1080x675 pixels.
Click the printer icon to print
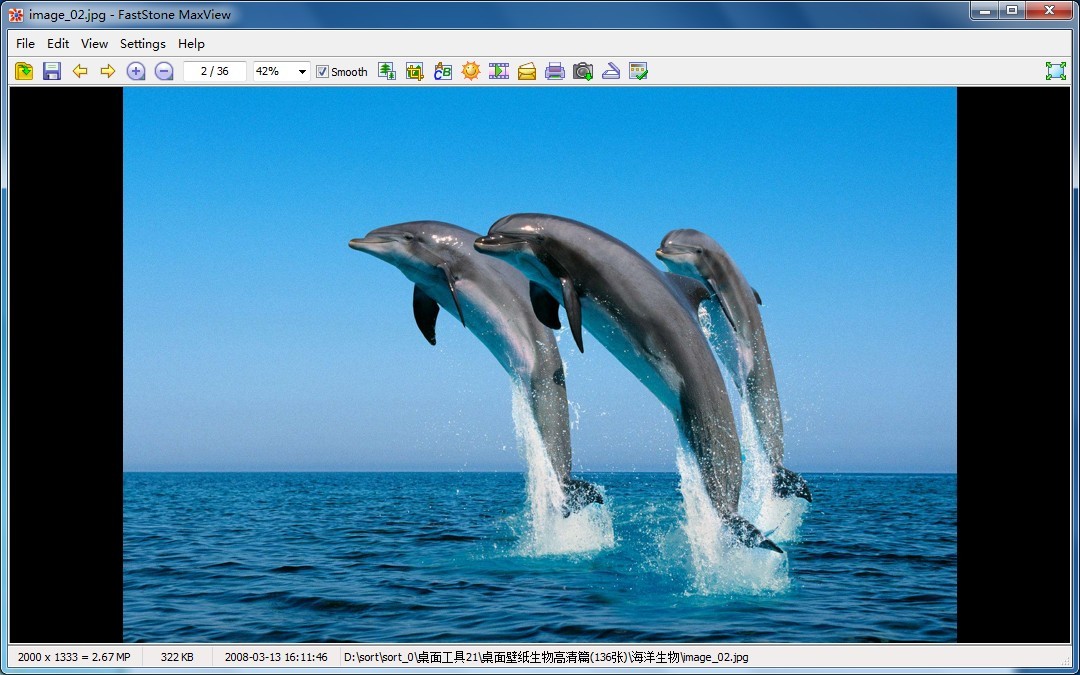click(x=555, y=71)
